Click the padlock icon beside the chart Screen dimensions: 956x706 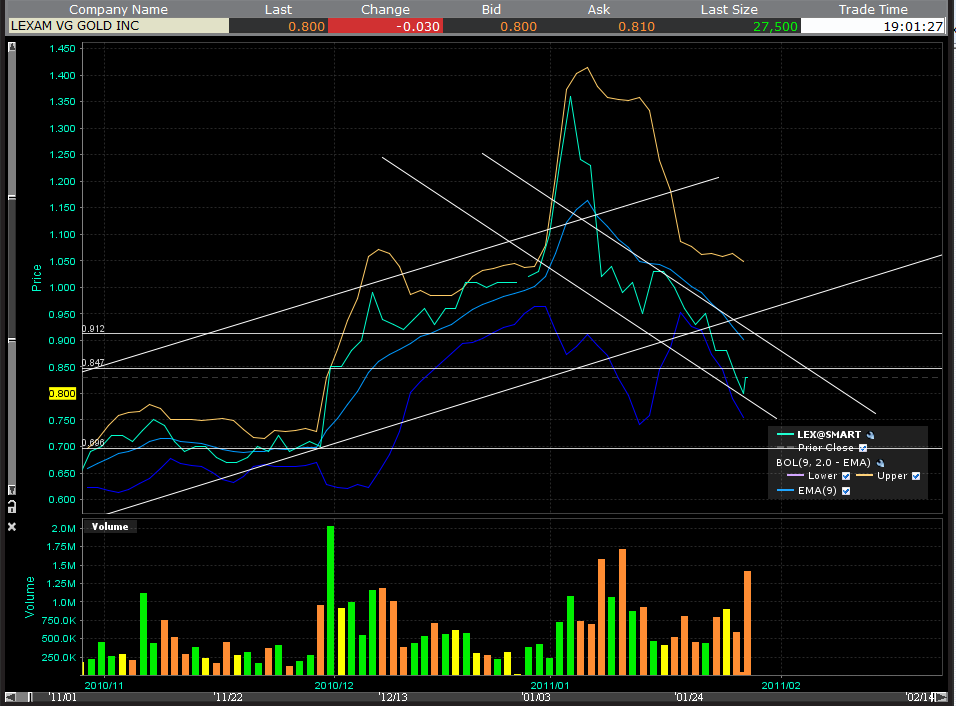(x=12, y=508)
